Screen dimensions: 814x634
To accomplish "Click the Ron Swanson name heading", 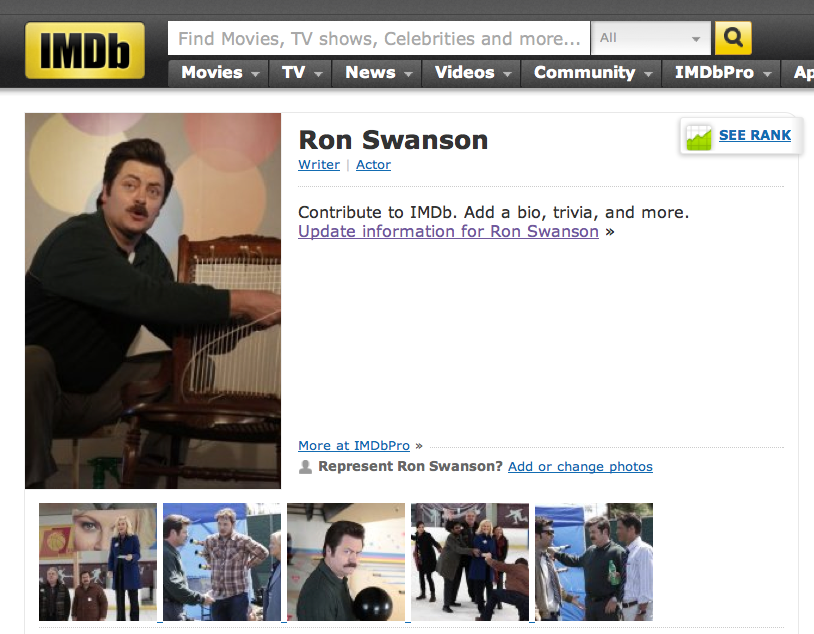I will pos(393,140).
